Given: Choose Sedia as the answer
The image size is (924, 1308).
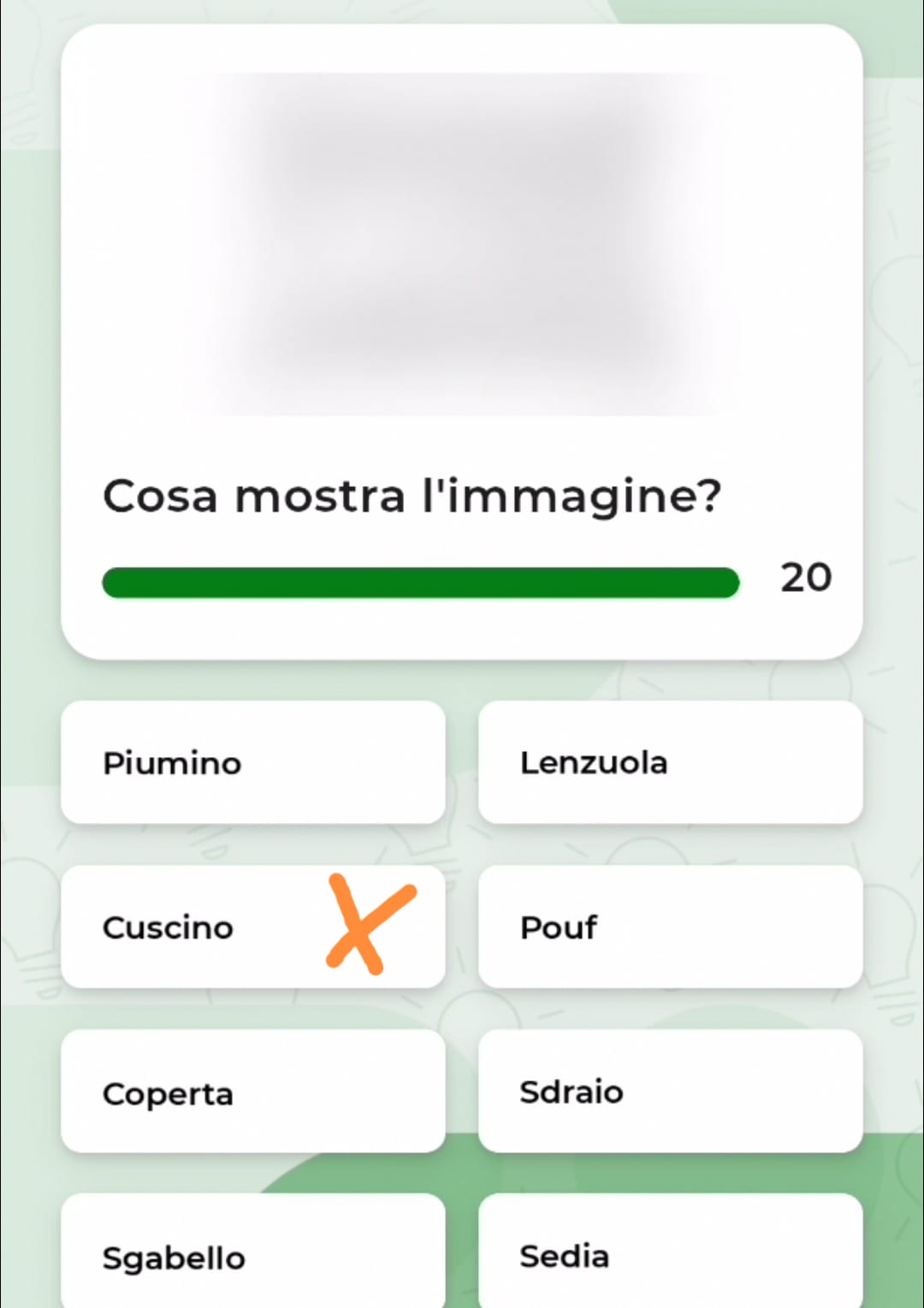Looking at the screenshot, I should 671,1251.
